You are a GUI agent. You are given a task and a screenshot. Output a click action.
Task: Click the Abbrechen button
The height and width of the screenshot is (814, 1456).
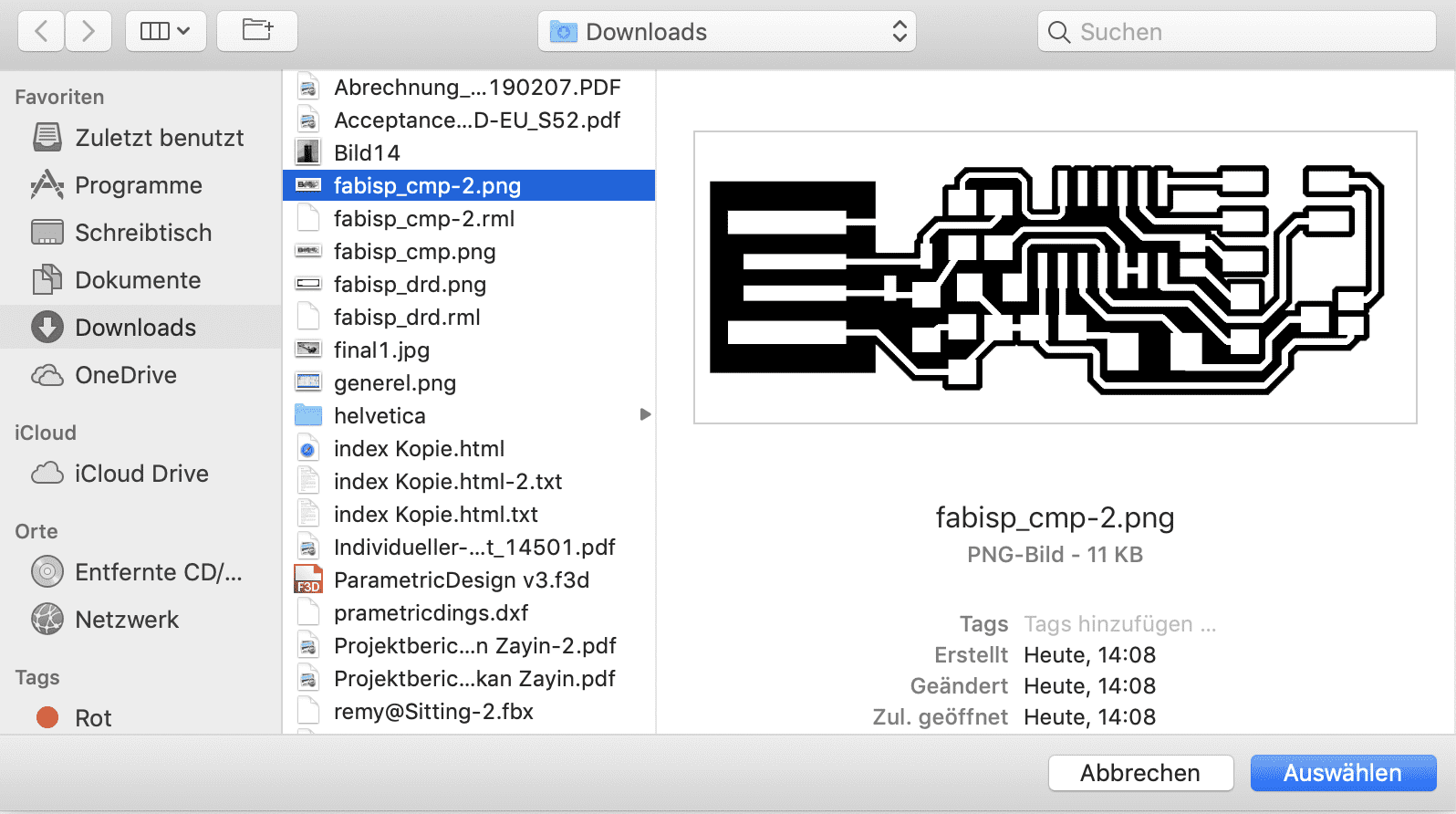click(x=1140, y=773)
